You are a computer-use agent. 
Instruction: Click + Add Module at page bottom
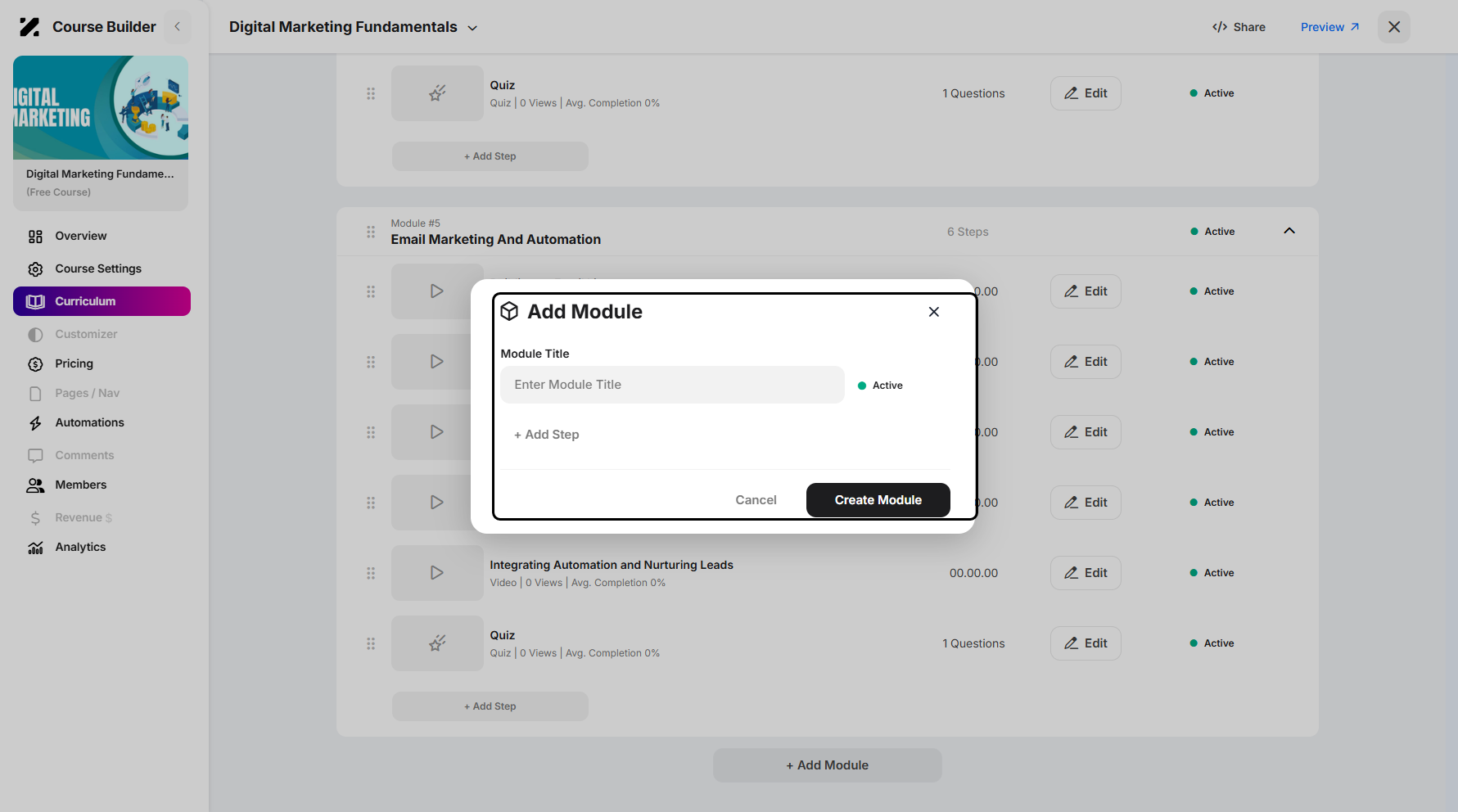pos(828,765)
